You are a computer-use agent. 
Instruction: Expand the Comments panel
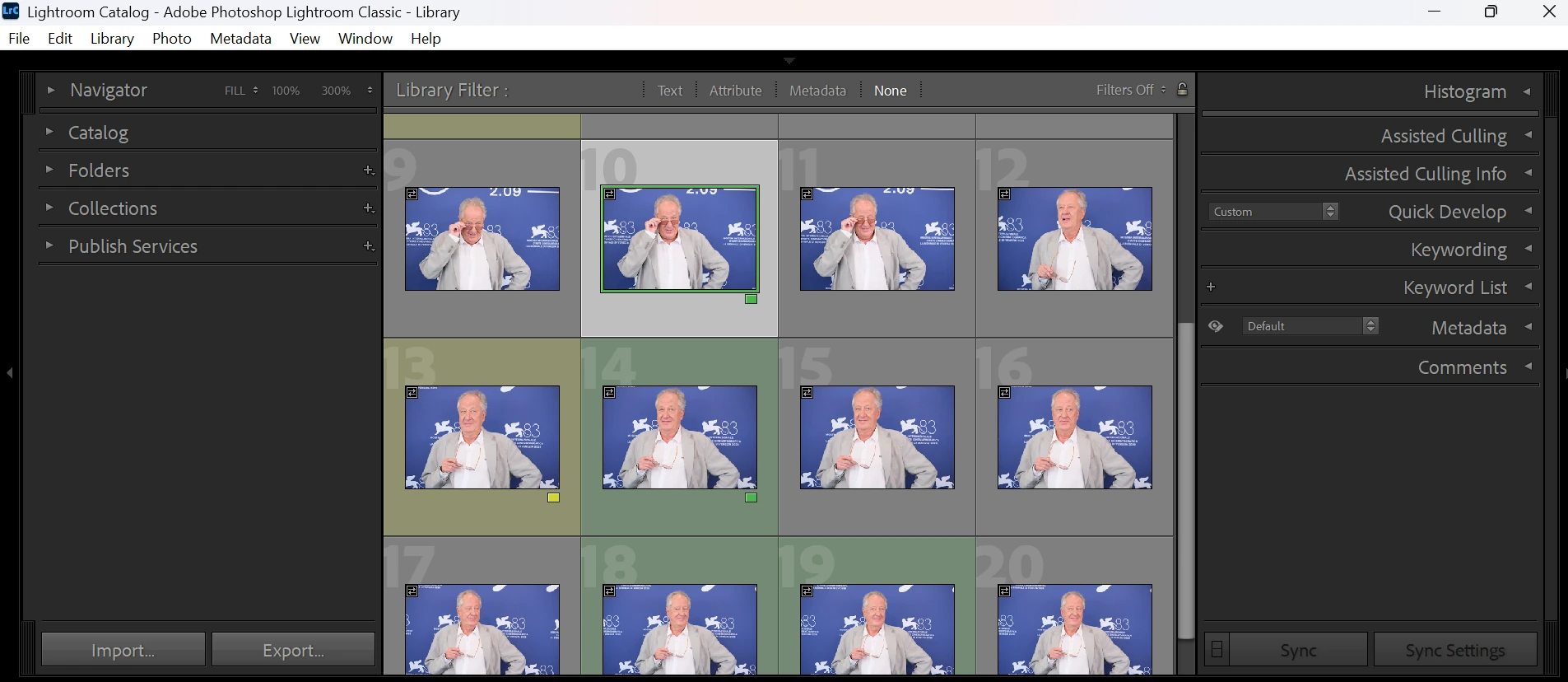[1528, 367]
